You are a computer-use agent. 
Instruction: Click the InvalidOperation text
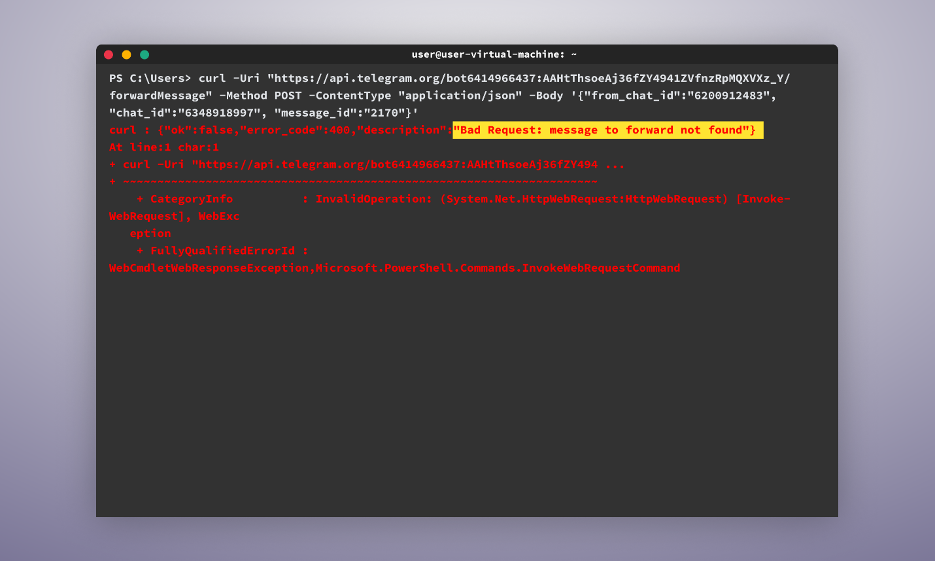[370, 199]
